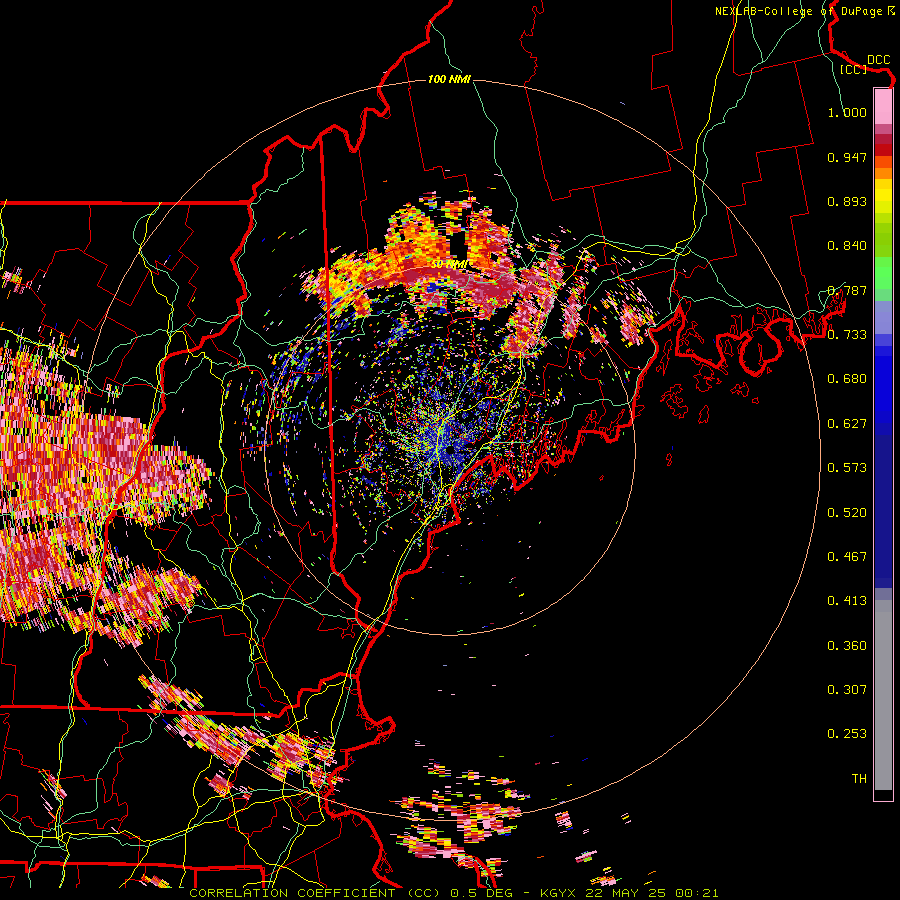Select the 0.787 legend value
900x900 pixels.
tap(847, 290)
